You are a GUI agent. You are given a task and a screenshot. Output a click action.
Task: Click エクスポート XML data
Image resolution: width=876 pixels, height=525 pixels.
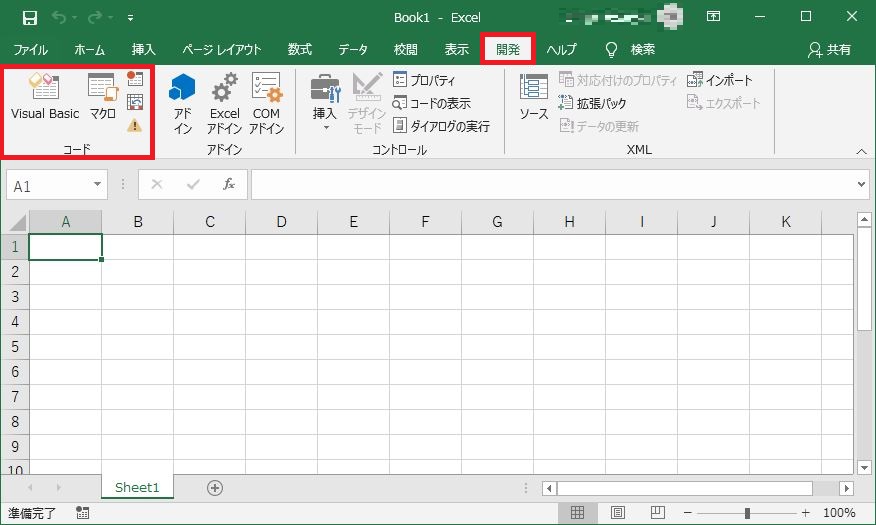coord(723,103)
